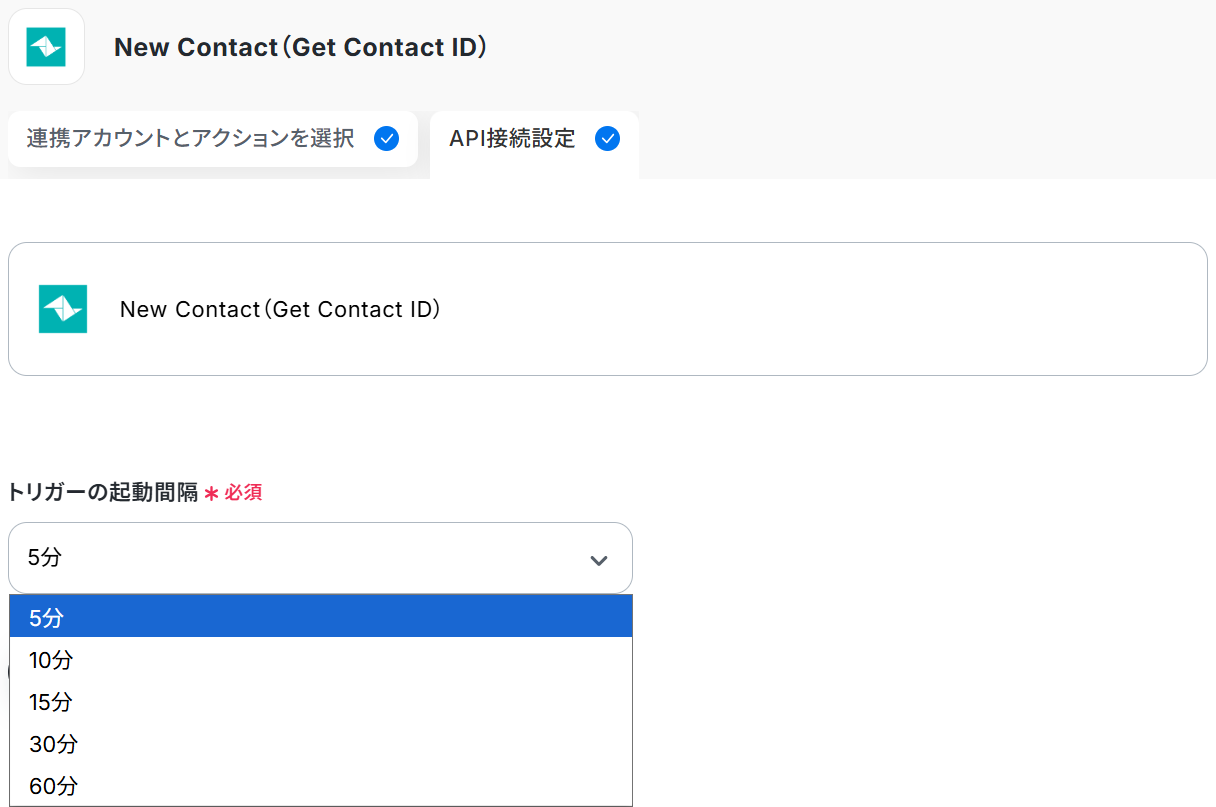This screenshot has width=1216, height=807.
Task: Click the card text New Contact (Get Contact ID)
Action: [x=280, y=309]
